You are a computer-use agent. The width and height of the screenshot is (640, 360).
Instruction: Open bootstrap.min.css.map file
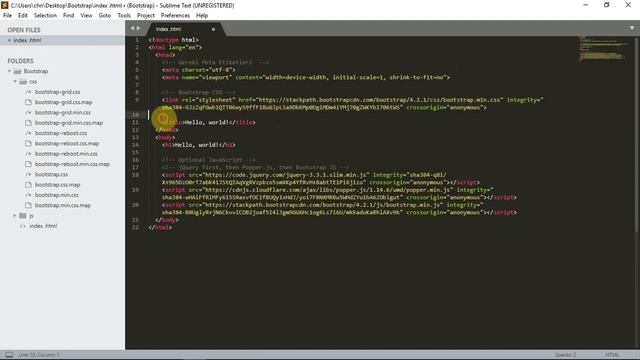63,205
